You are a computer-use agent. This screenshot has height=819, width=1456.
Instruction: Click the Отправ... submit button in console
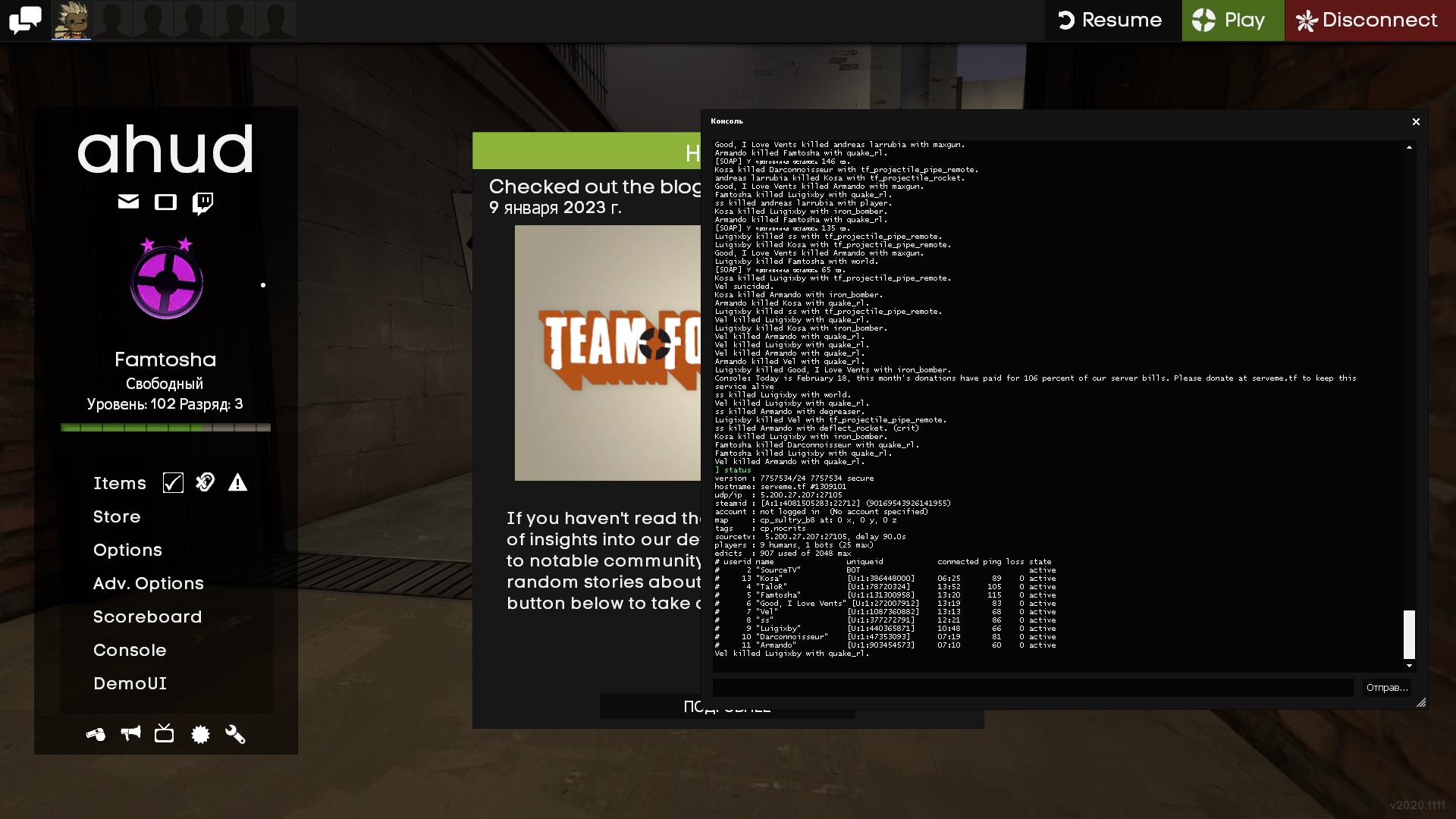click(1387, 688)
